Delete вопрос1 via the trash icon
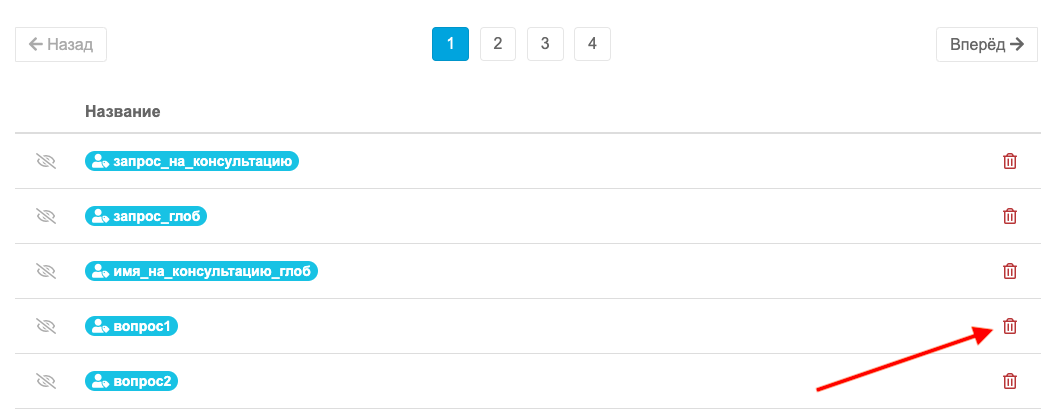1054x417 pixels. coord(1009,327)
